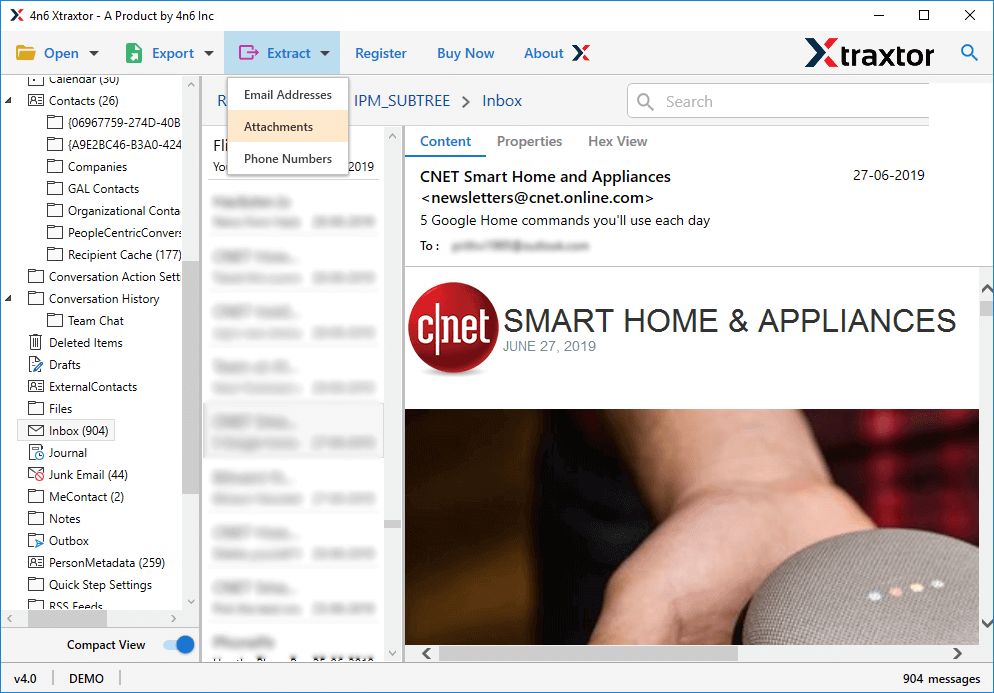Click the blue search magnifier icon
This screenshot has width=994, height=693.
point(969,52)
